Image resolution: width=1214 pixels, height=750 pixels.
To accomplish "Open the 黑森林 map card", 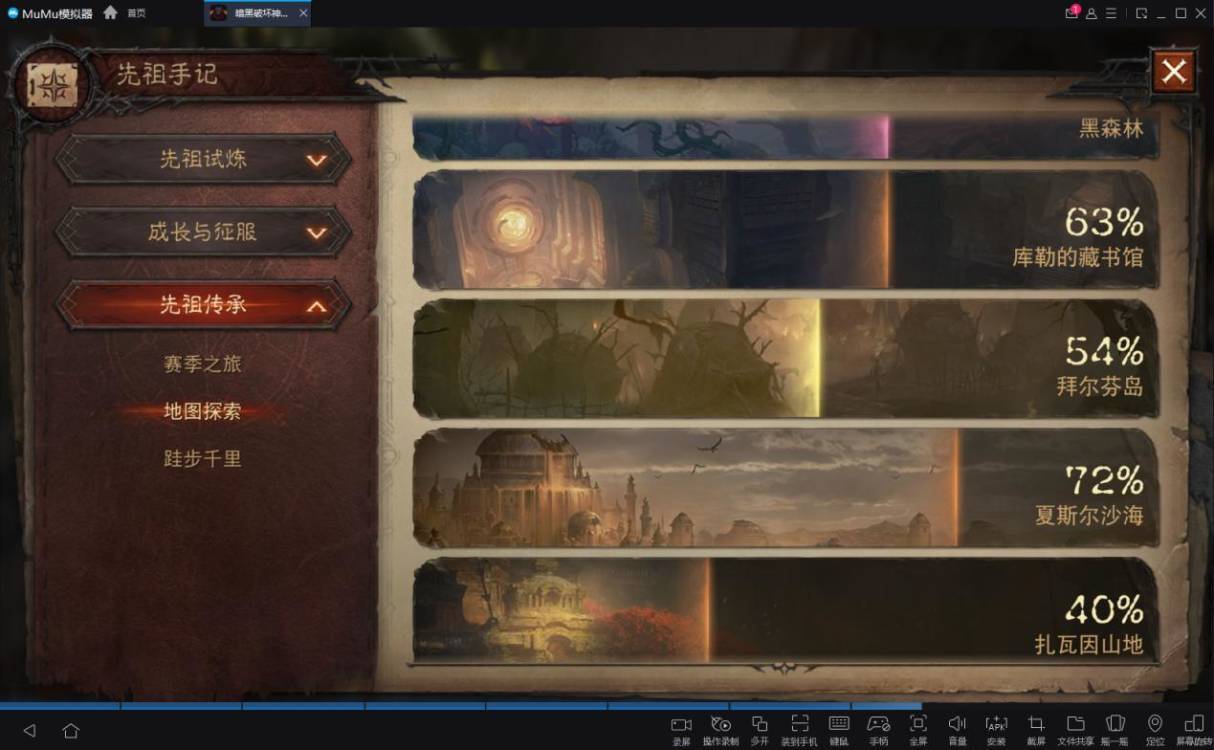I will click(x=785, y=138).
